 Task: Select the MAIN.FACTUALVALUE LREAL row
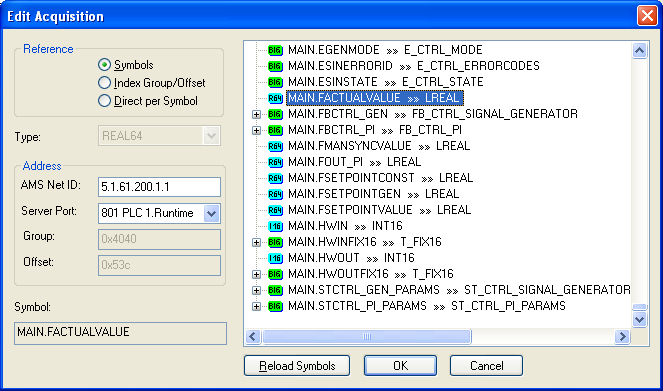[375, 98]
